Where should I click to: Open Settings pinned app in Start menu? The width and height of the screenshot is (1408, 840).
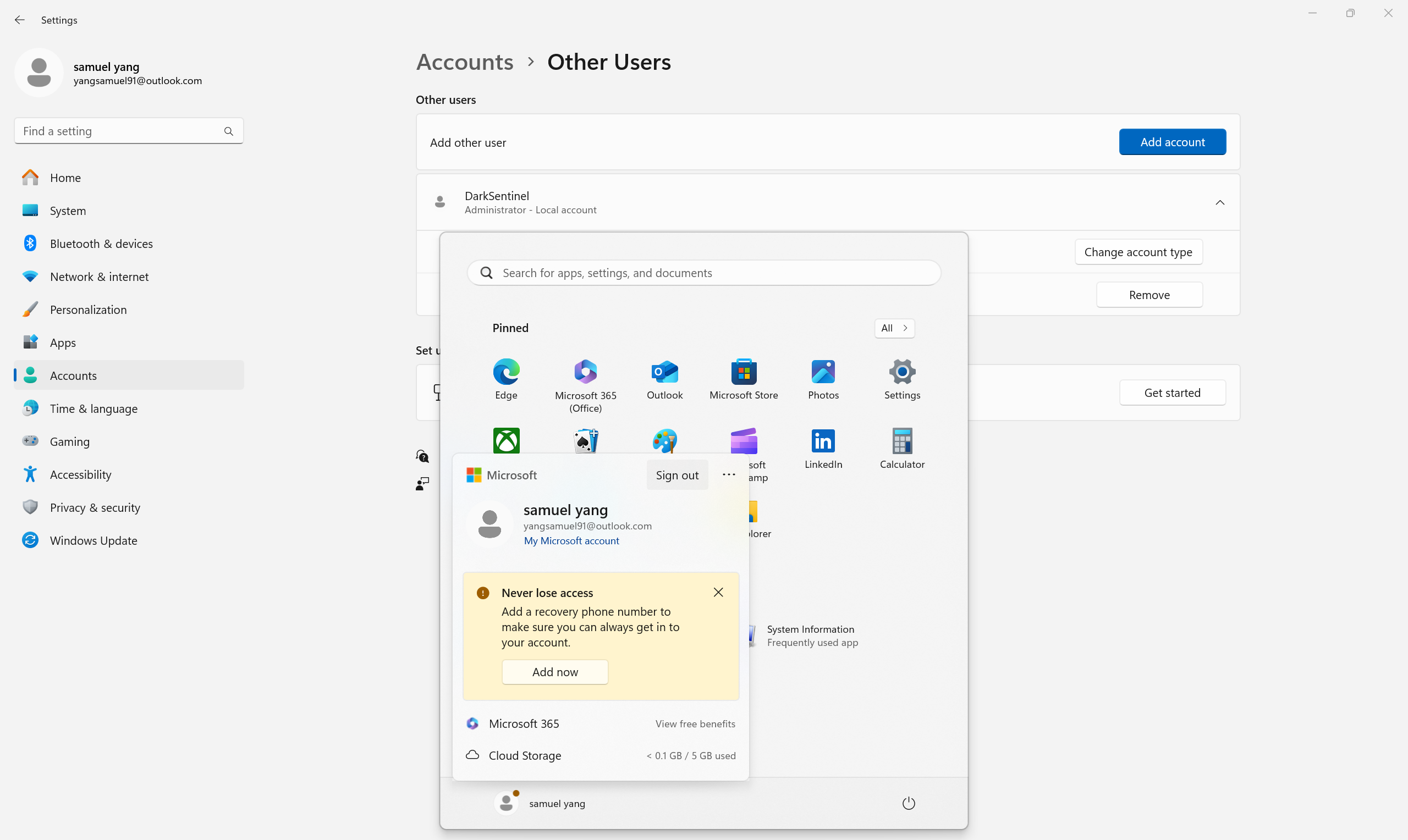pos(902,379)
